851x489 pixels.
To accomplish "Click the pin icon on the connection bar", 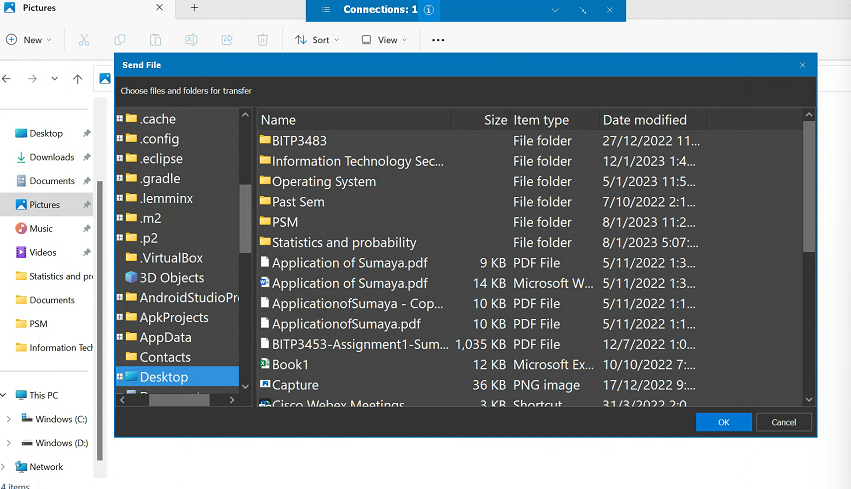I will pos(582,10).
